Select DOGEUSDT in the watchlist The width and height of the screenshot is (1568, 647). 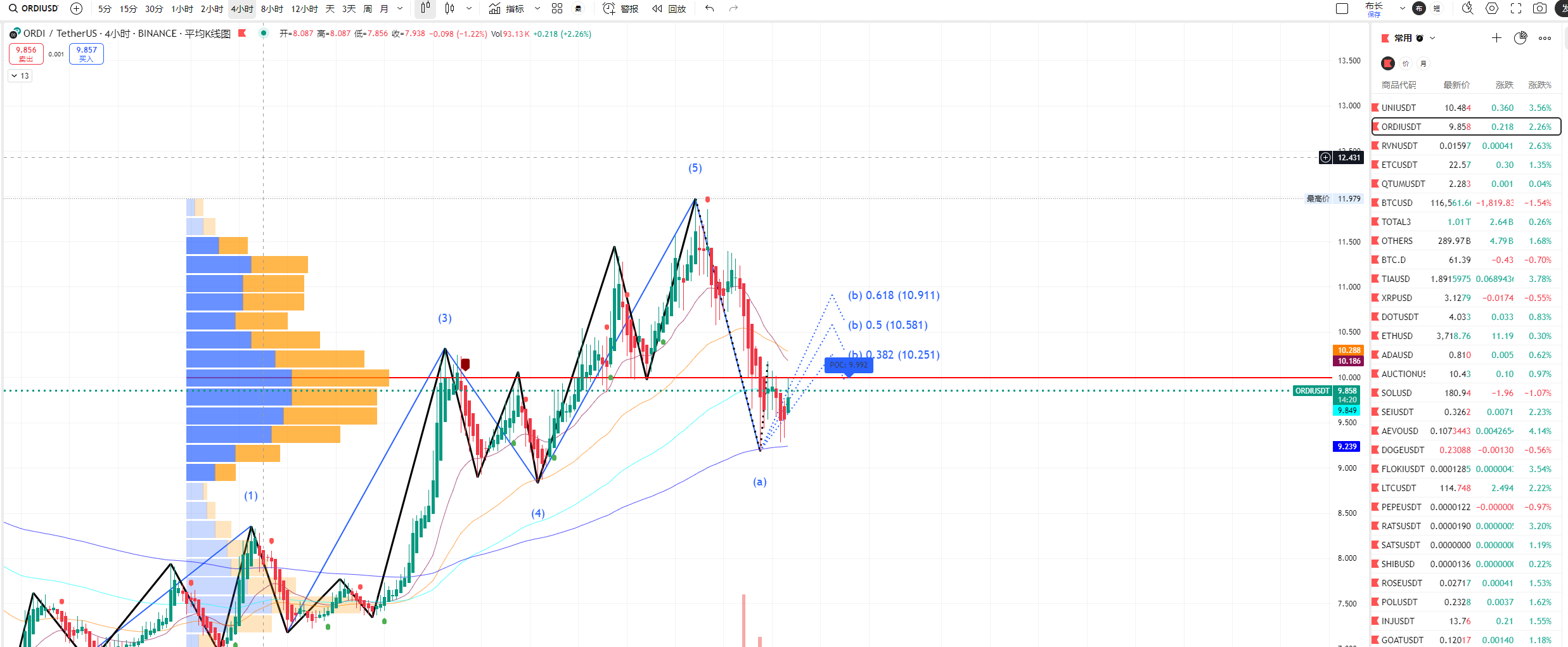tap(1465, 450)
